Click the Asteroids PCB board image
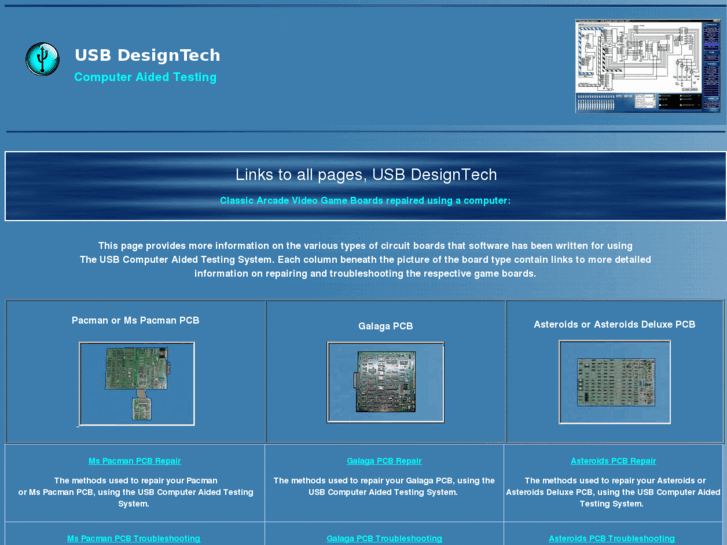Viewport: 727px width, 545px height. [615, 382]
